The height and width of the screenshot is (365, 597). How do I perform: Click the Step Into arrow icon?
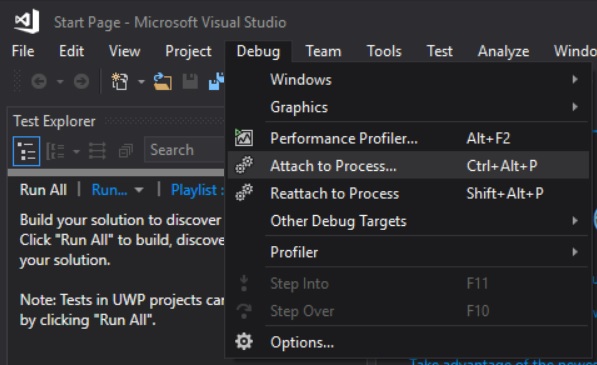click(244, 283)
